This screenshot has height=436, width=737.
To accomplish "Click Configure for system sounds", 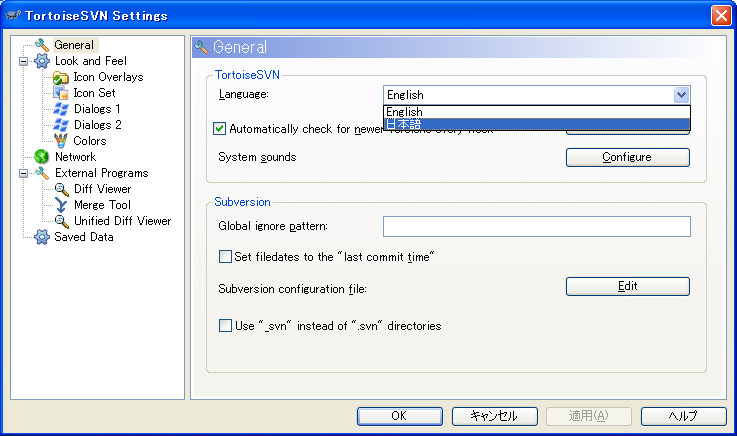I will click(627, 157).
